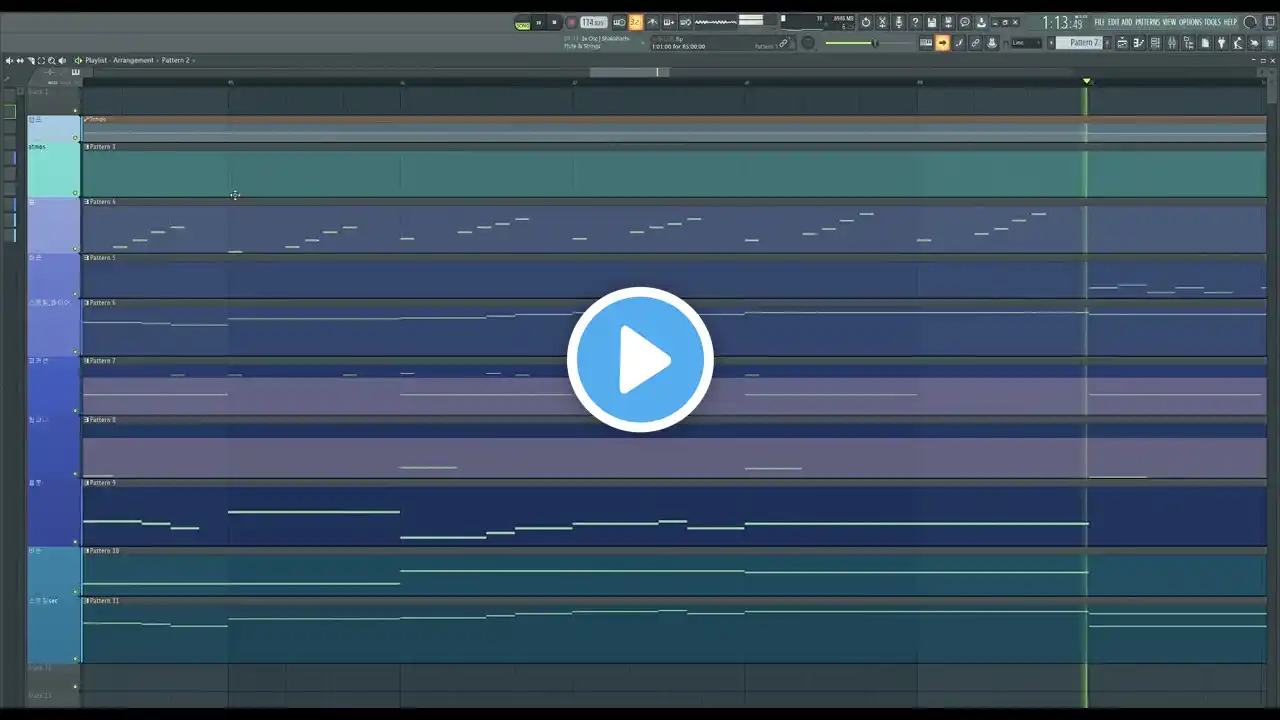Click the stop transport button
This screenshot has height=720, width=1280.
554,22
